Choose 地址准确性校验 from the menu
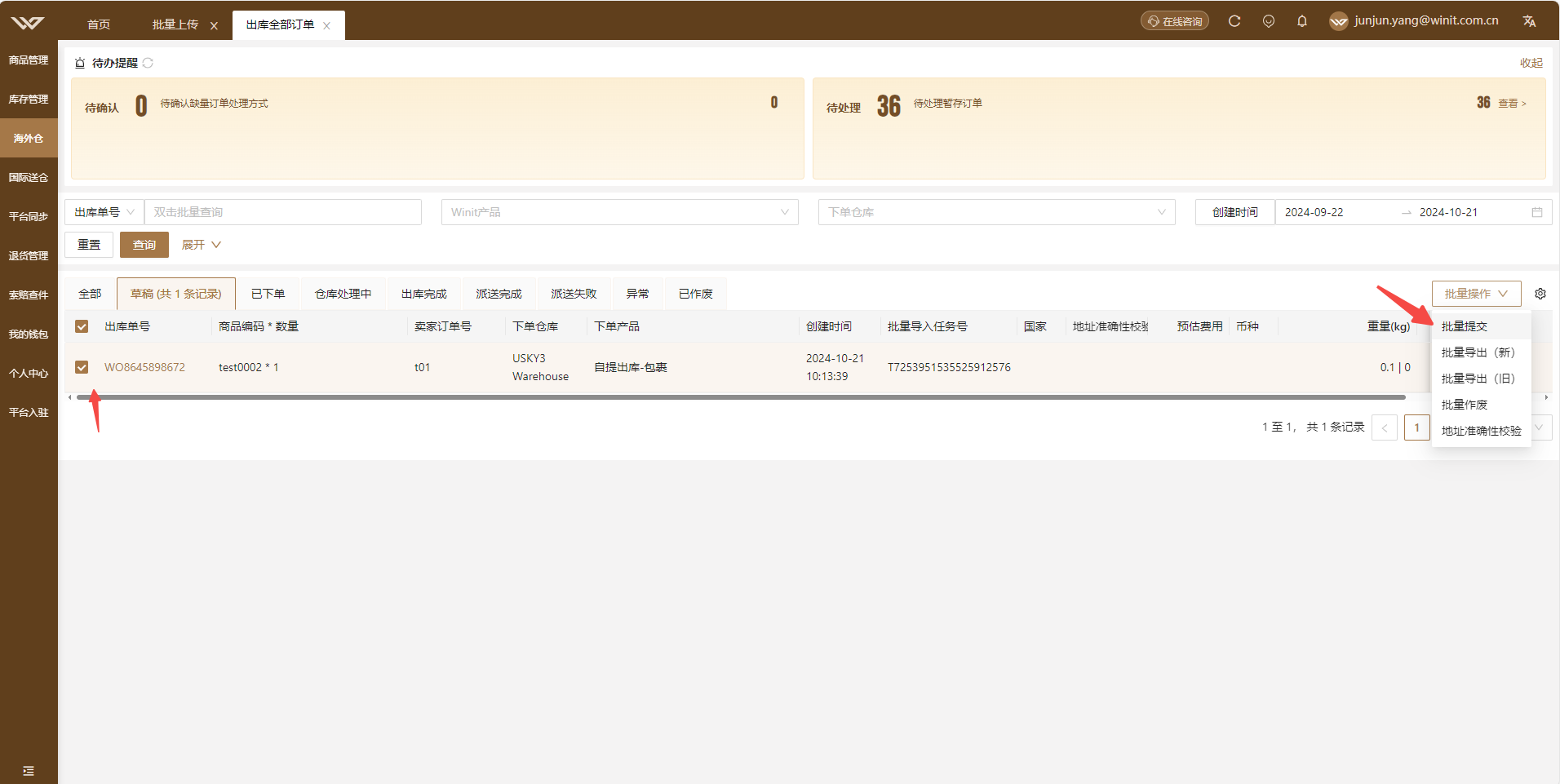1560x784 pixels. 1481,431
